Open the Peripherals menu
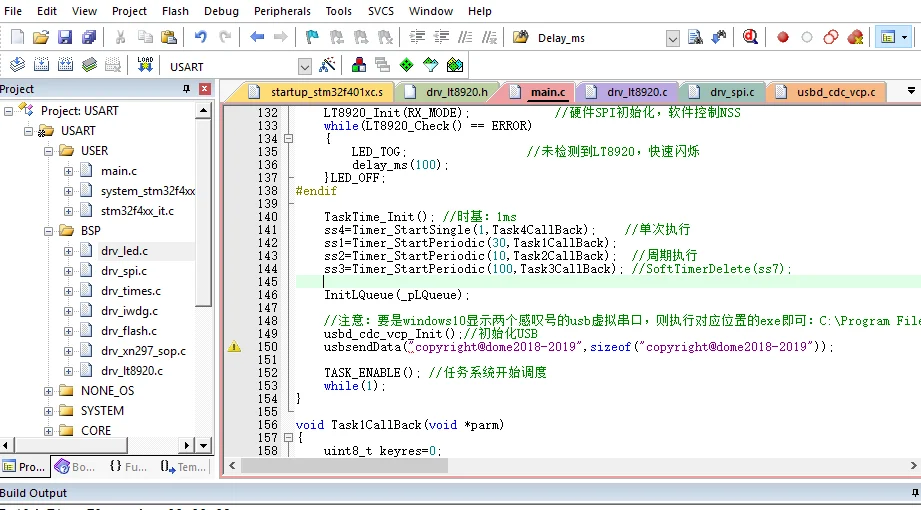Image resolution: width=921 pixels, height=510 pixels. tap(283, 11)
